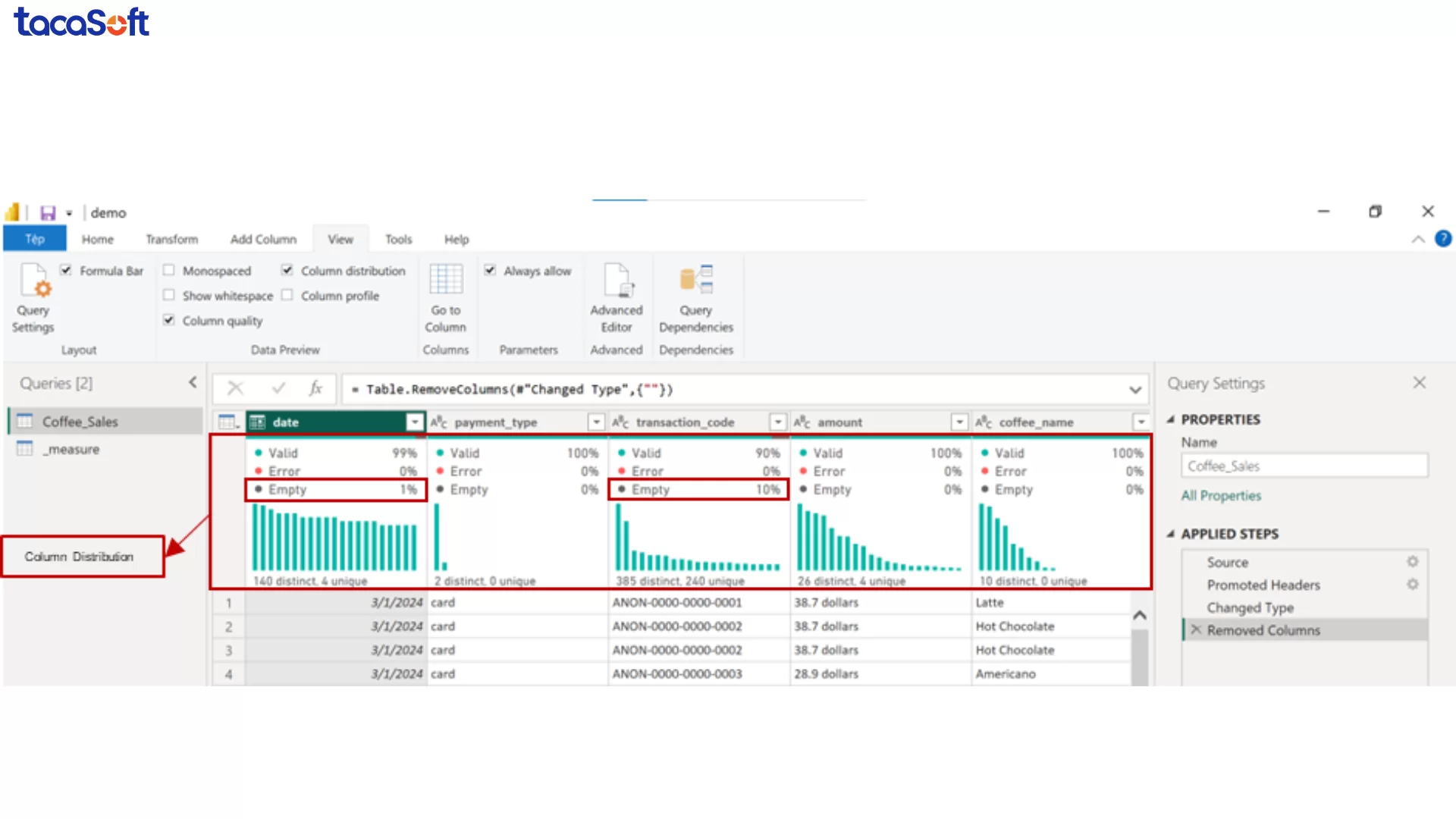Select row 1 header in grid

click(228, 603)
